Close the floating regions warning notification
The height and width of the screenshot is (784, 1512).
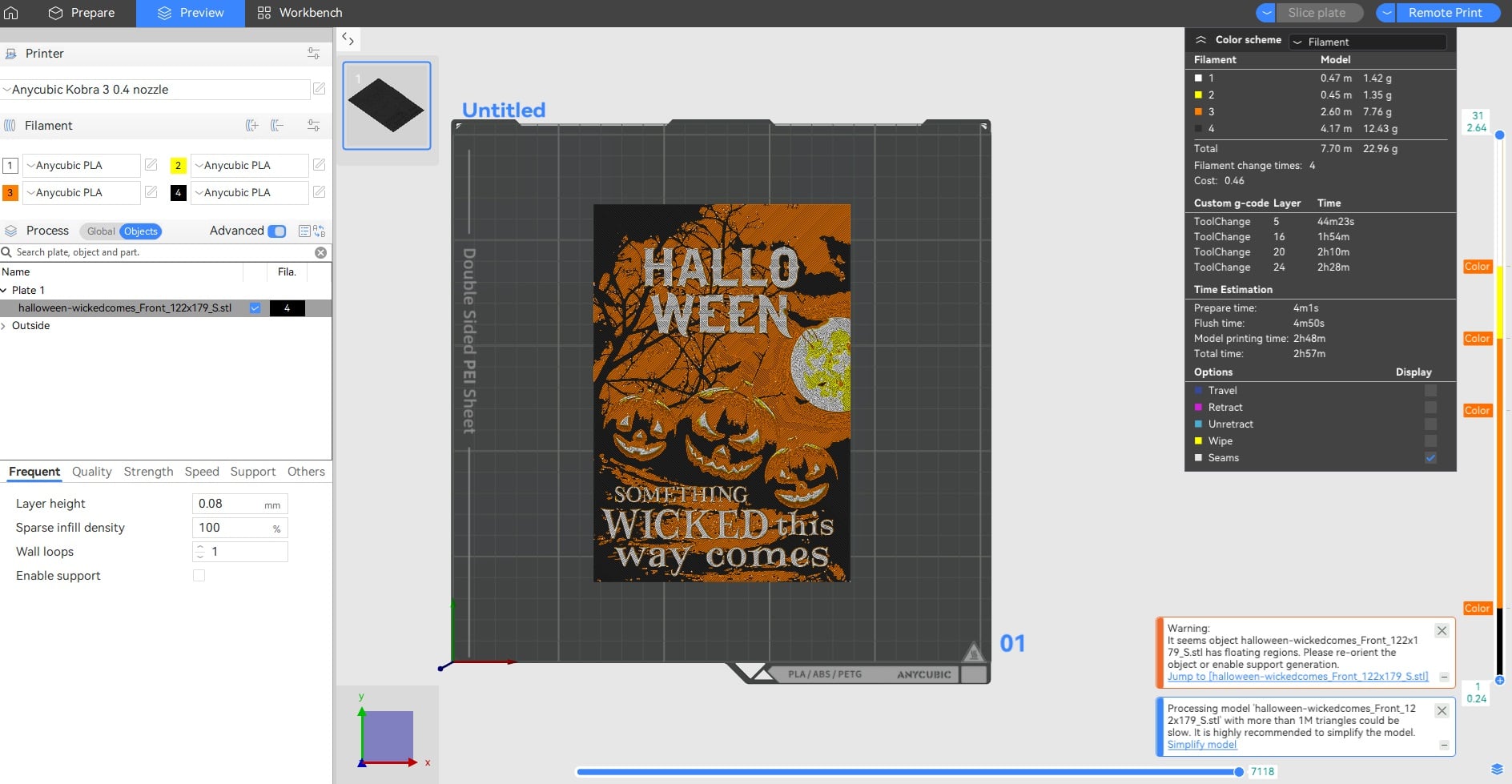(x=1442, y=630)
